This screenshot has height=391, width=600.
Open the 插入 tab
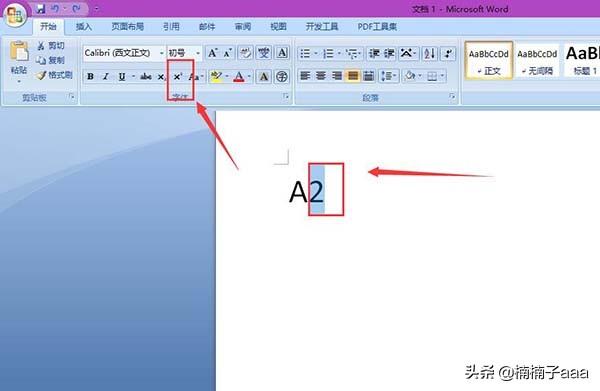pos(84,26)
